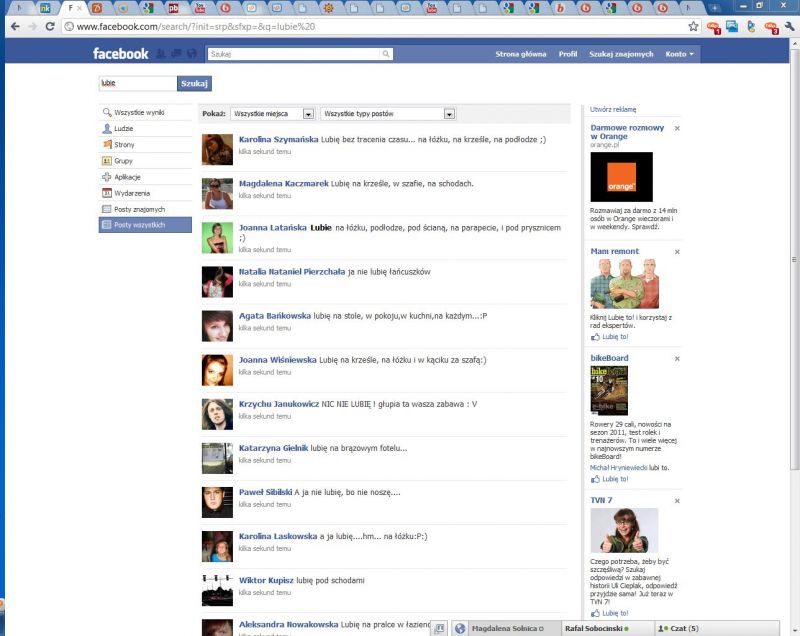
Task: Open Wiktor Kupisz's profile link
Action: pos(266,580)
